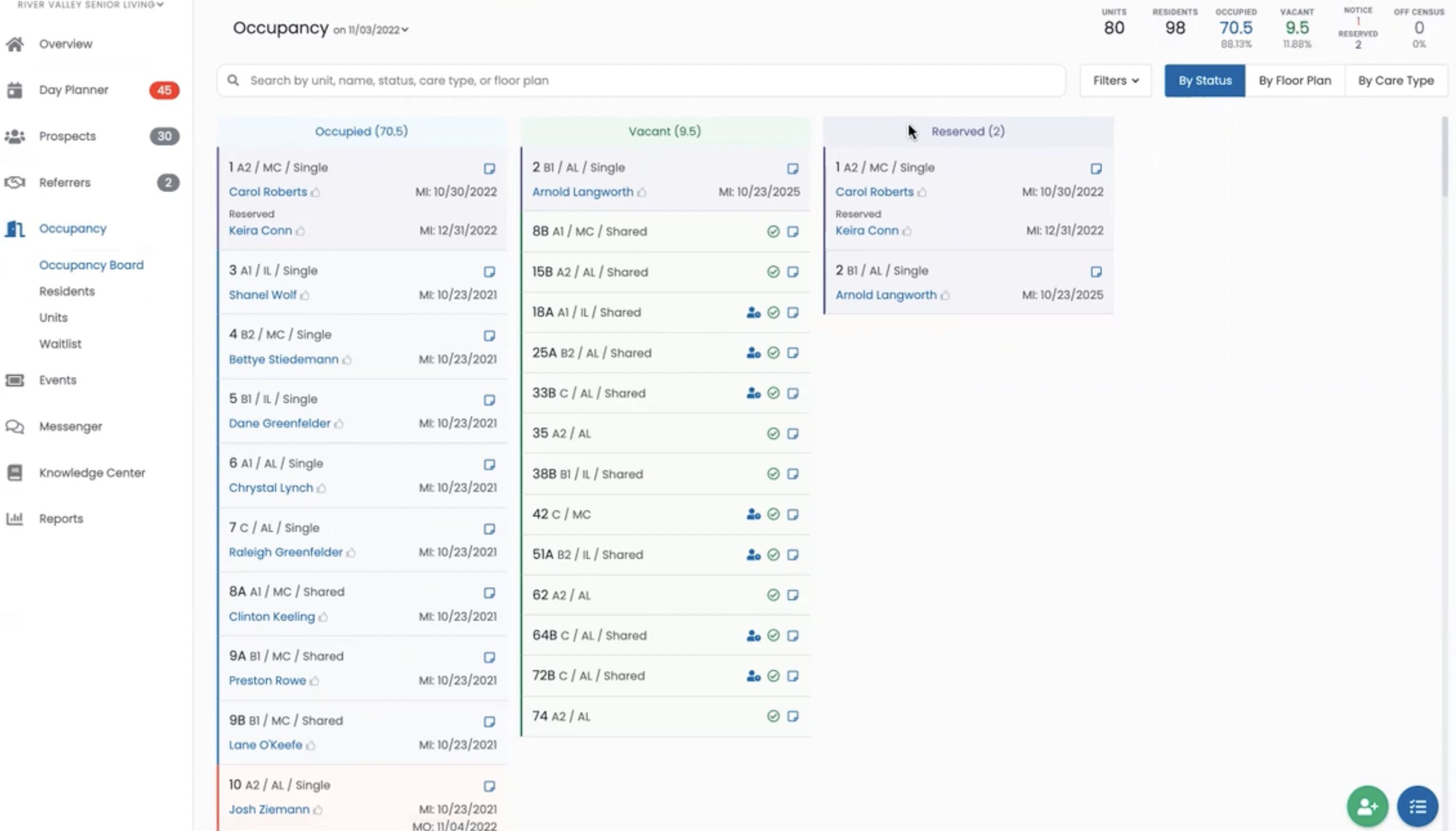
Task: Click thumbs-up icon beside Carol Roberts in Occupied
Action: 316,192
